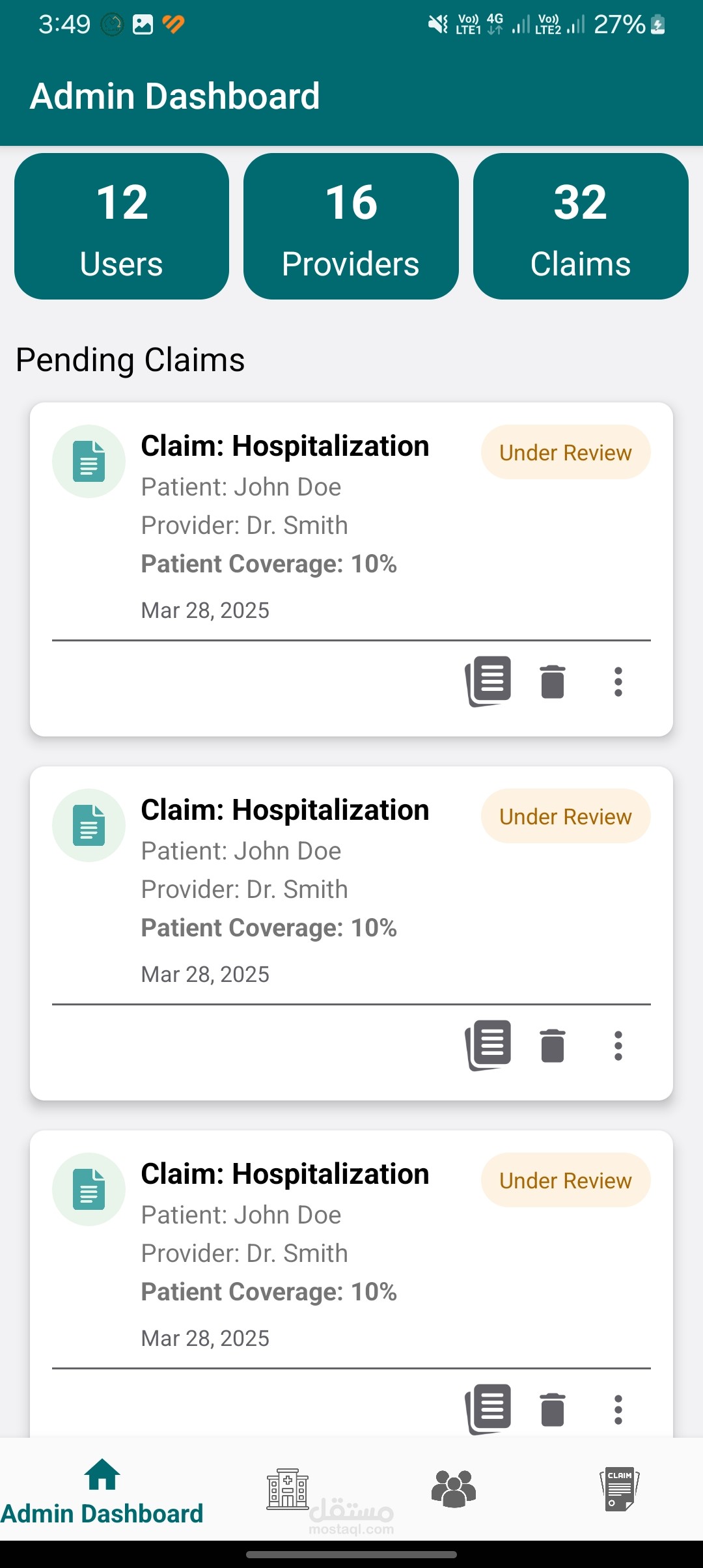Delete the third pending claim
This screenshot has width=703, height=1568.
pos(553,1410)
